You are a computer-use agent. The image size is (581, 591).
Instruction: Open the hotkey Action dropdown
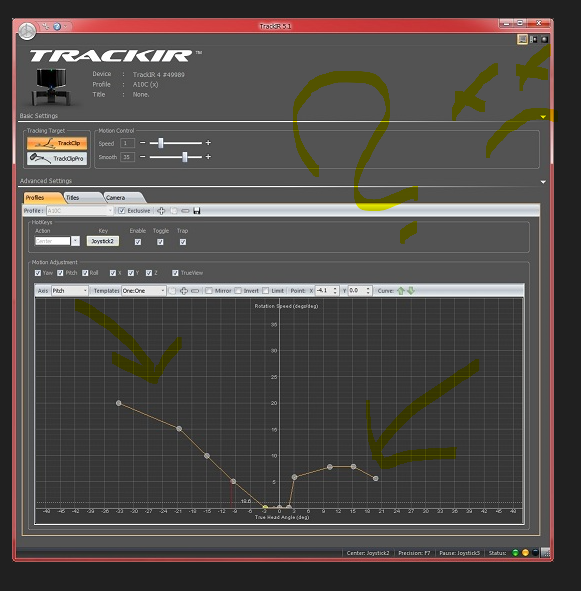[x=75, y=241]
